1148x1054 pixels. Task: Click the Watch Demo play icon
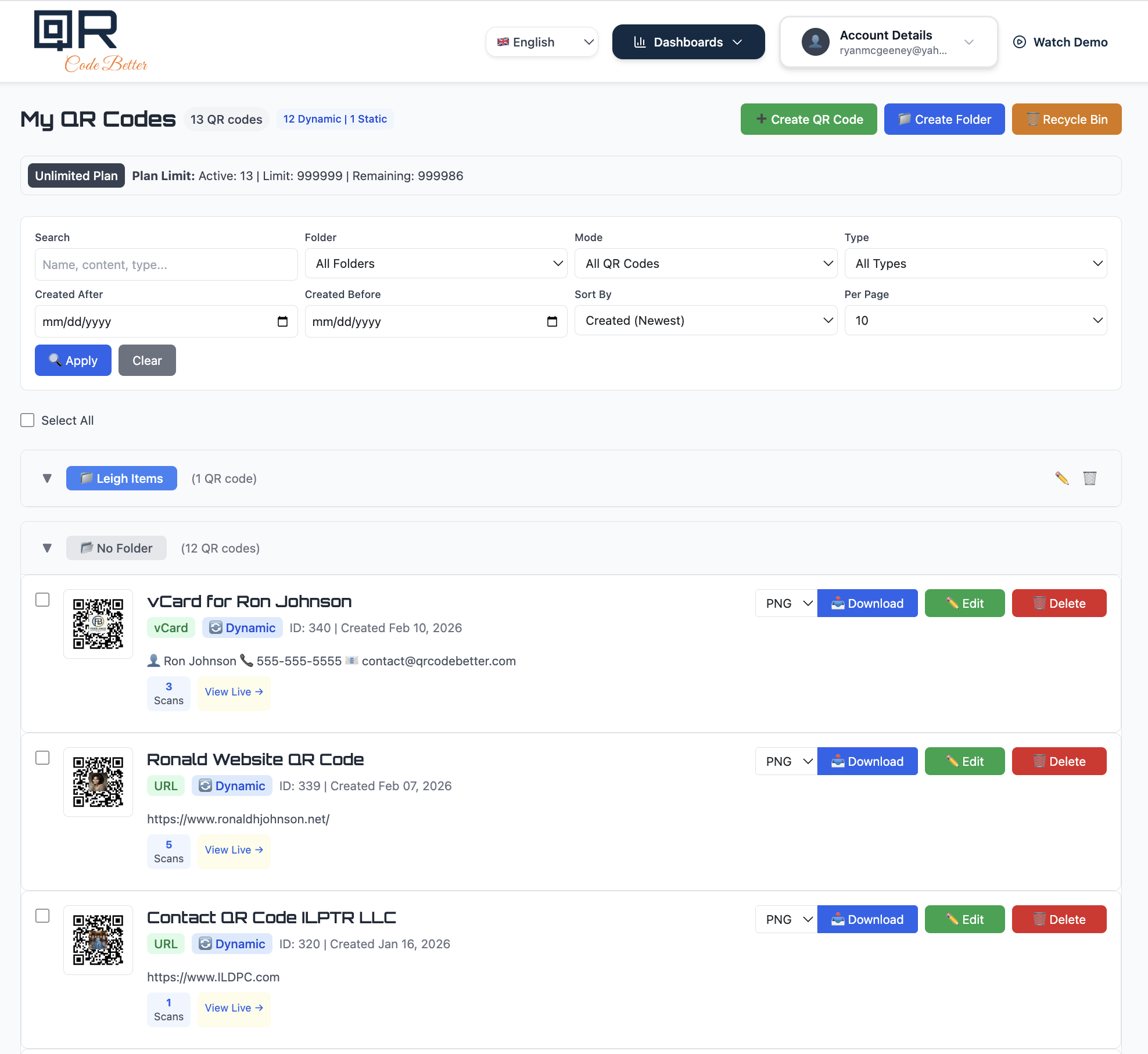pos(1021,42)
